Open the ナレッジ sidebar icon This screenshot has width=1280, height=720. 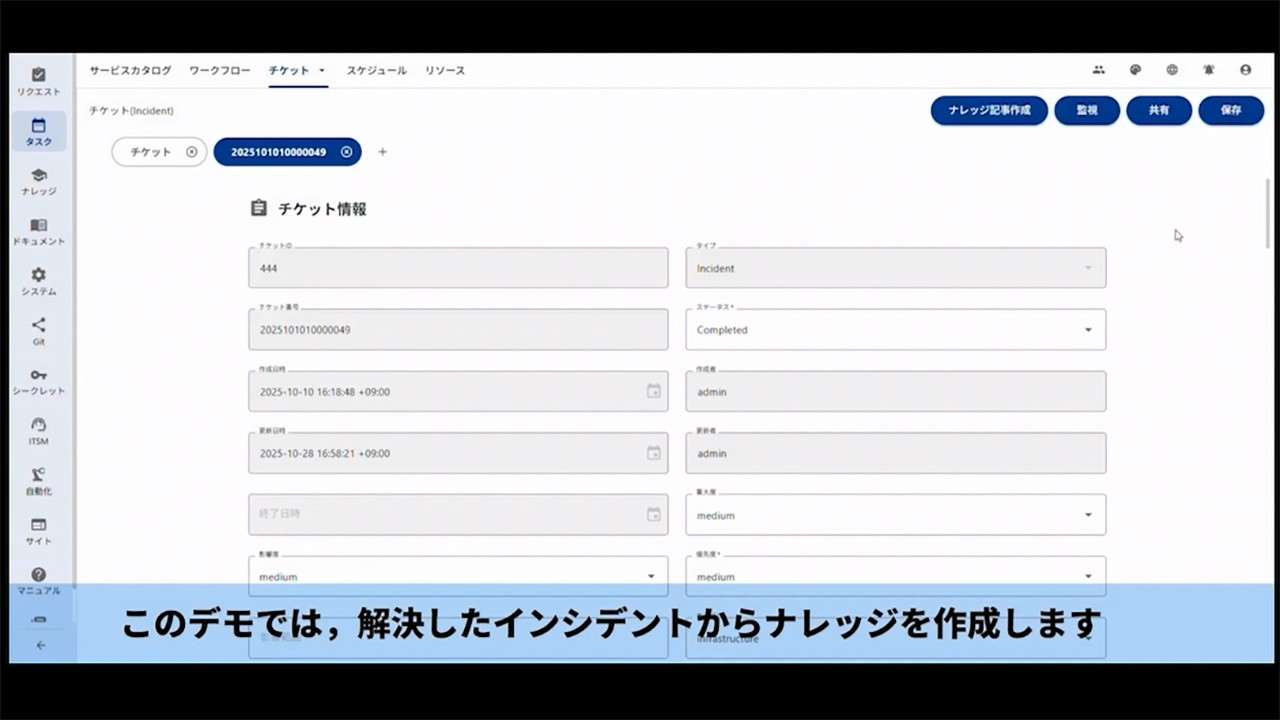(38, 181)
